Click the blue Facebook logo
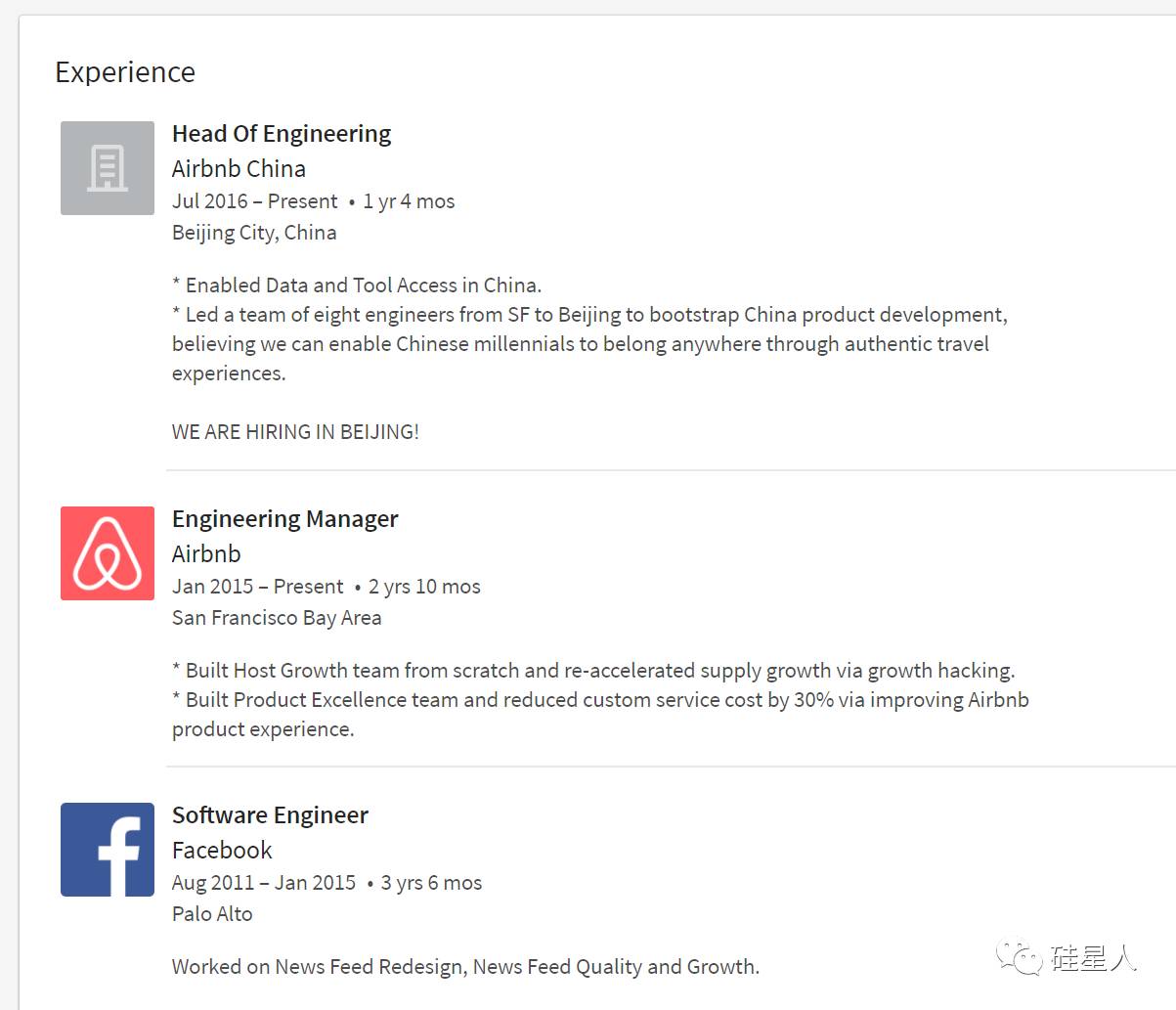The width and height of the screenshot is (1176, 1010). pyautogui.click(x=108, y=850)
